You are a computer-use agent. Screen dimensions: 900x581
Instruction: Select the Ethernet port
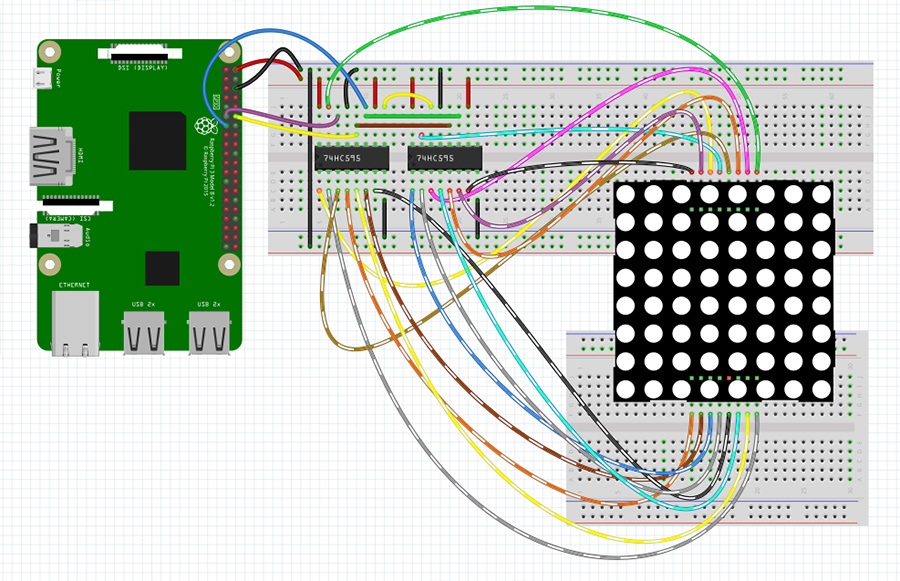[x=75, y=323]
